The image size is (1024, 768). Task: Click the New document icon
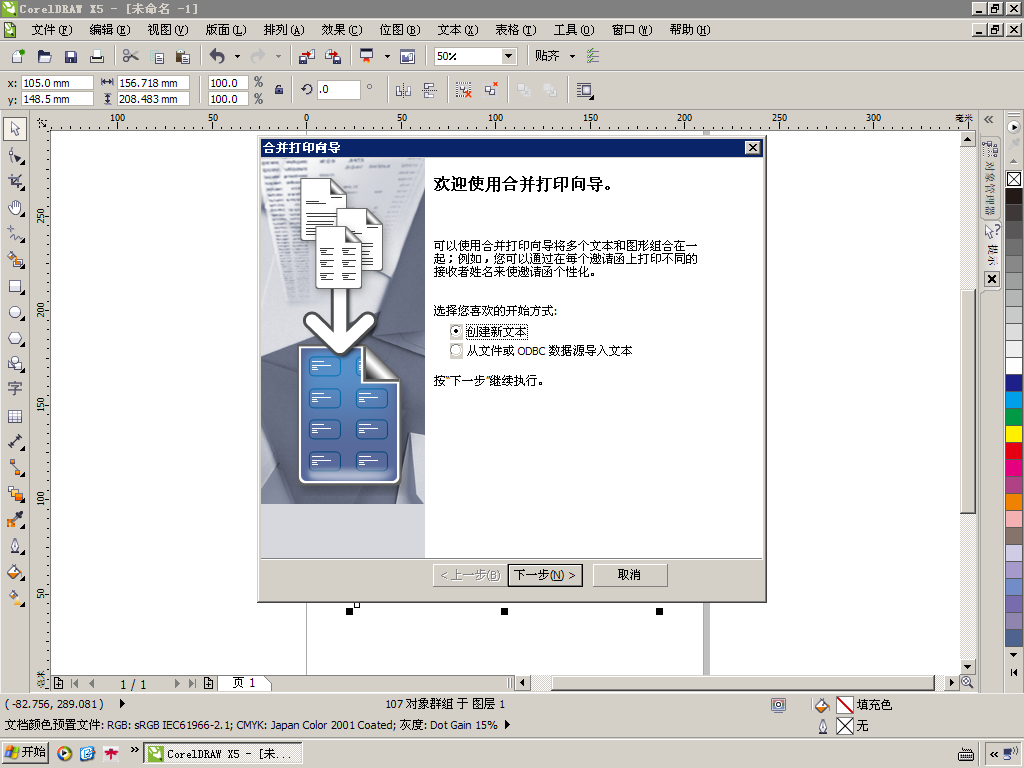(18, 56)
